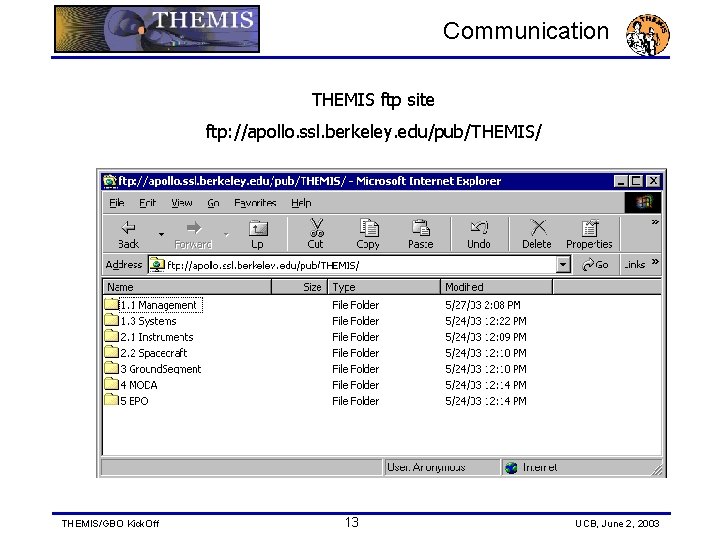Select the 3 GroundSegment folder icon
This screenshot has height=540, width=720.
[x=111, y=368]
